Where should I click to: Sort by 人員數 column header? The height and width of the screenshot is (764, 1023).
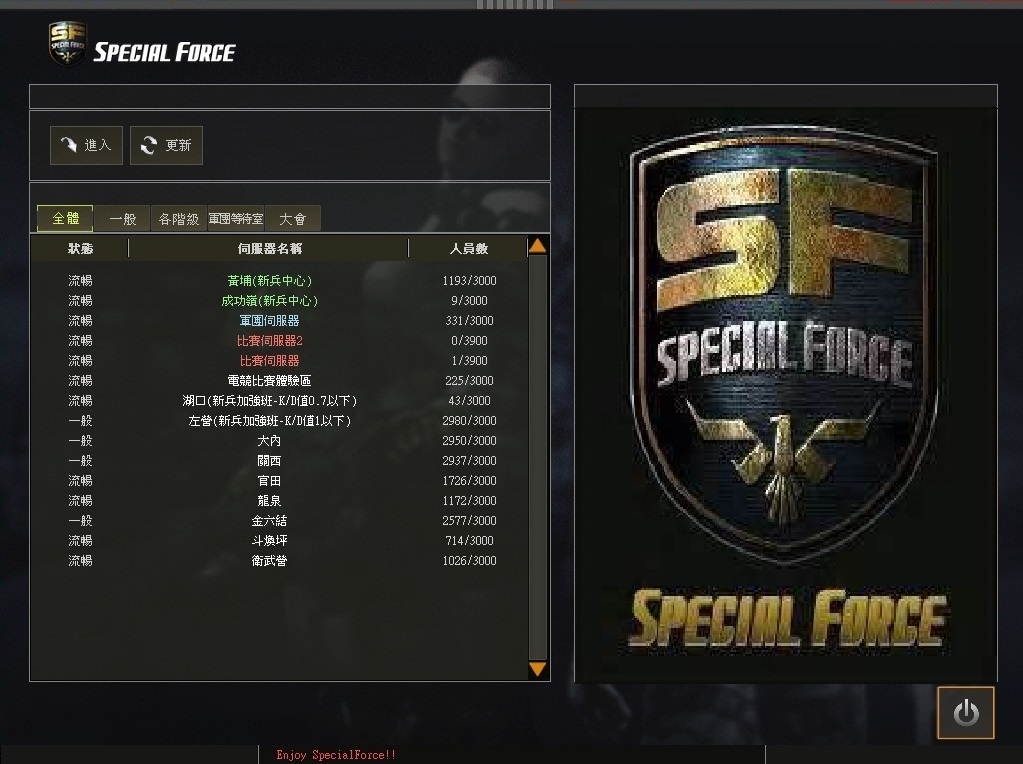468,249
